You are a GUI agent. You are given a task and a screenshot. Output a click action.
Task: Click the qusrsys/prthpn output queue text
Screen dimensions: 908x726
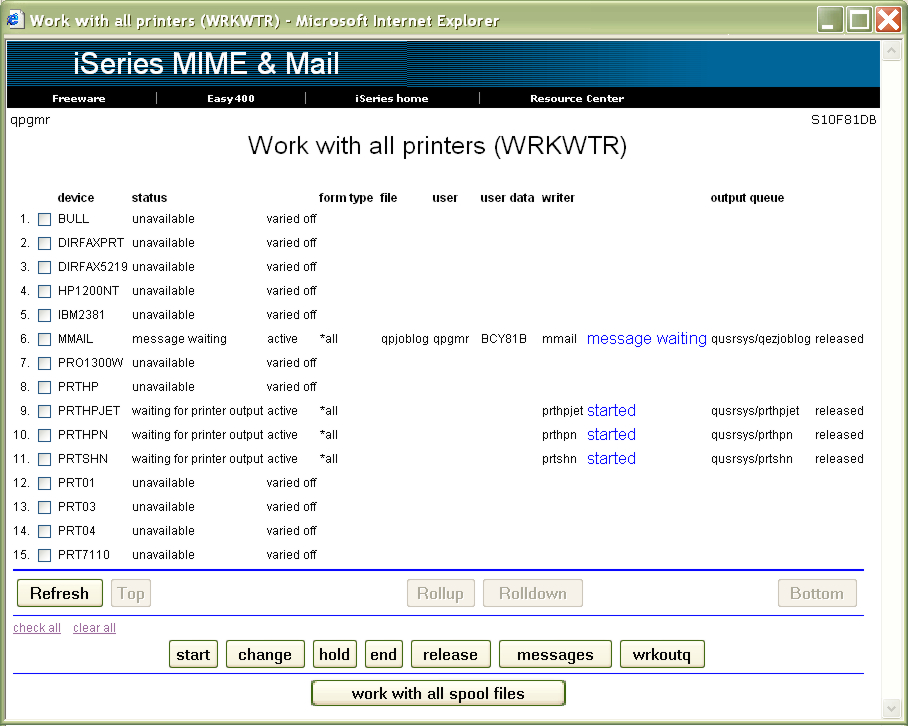752,435
